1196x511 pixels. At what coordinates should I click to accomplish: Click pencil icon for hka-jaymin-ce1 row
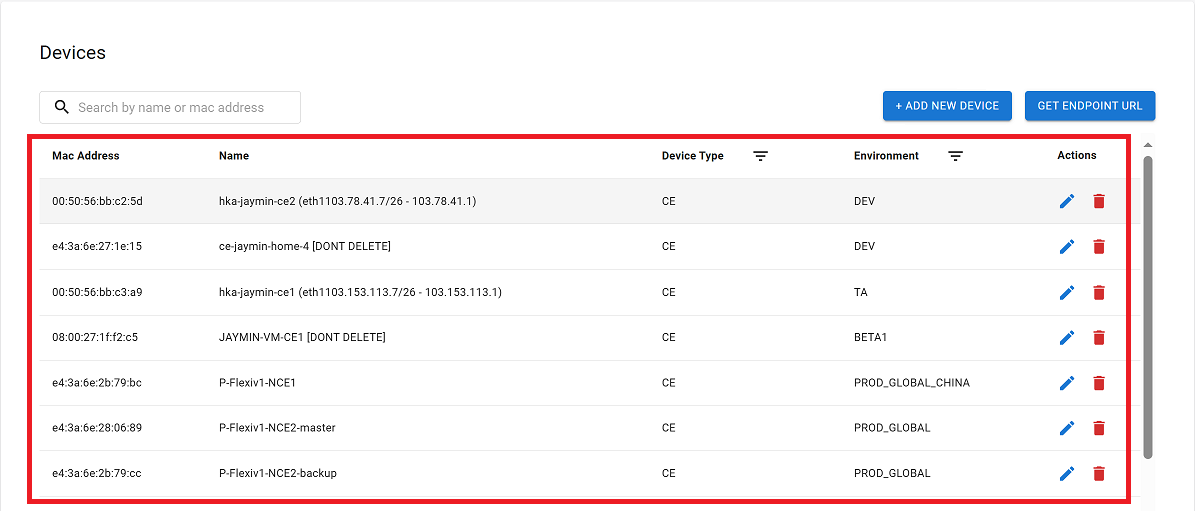tap(1067, 293)
